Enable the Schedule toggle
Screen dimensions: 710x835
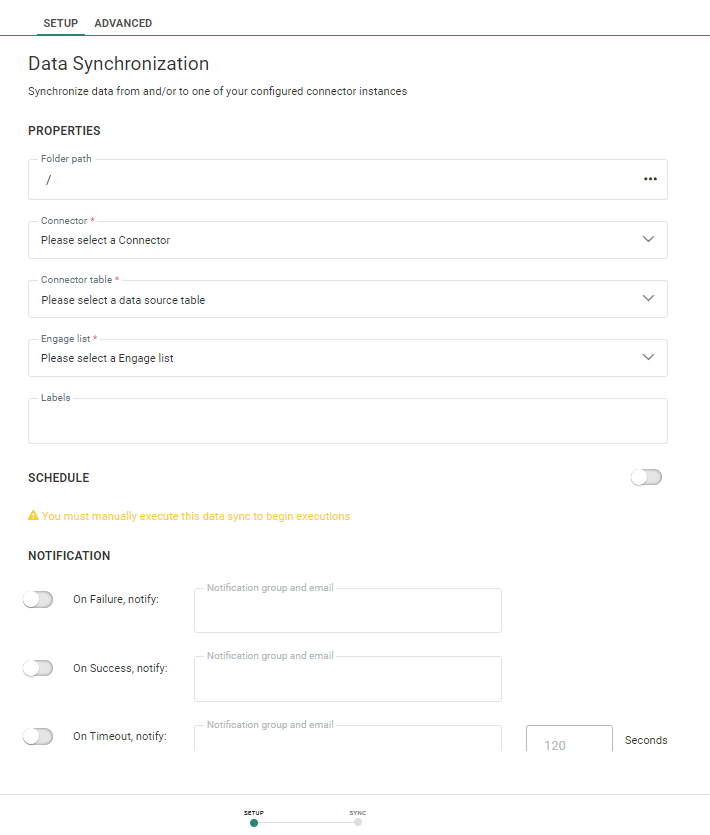646,477
